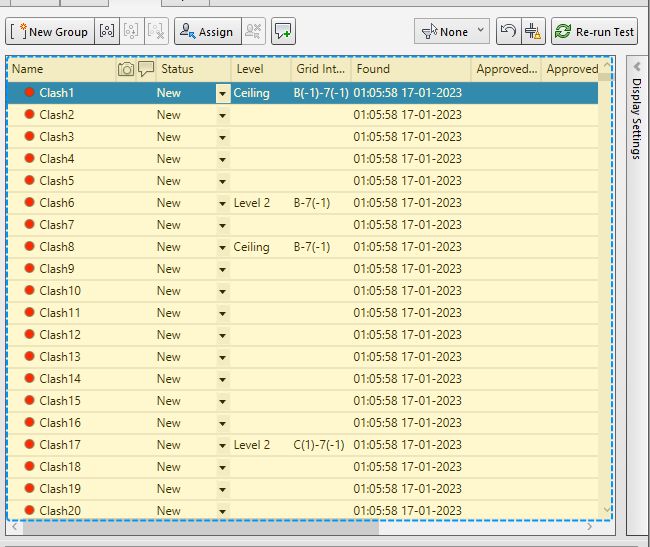Click the horizontal scrollbar at bottom

pos(200,528)
